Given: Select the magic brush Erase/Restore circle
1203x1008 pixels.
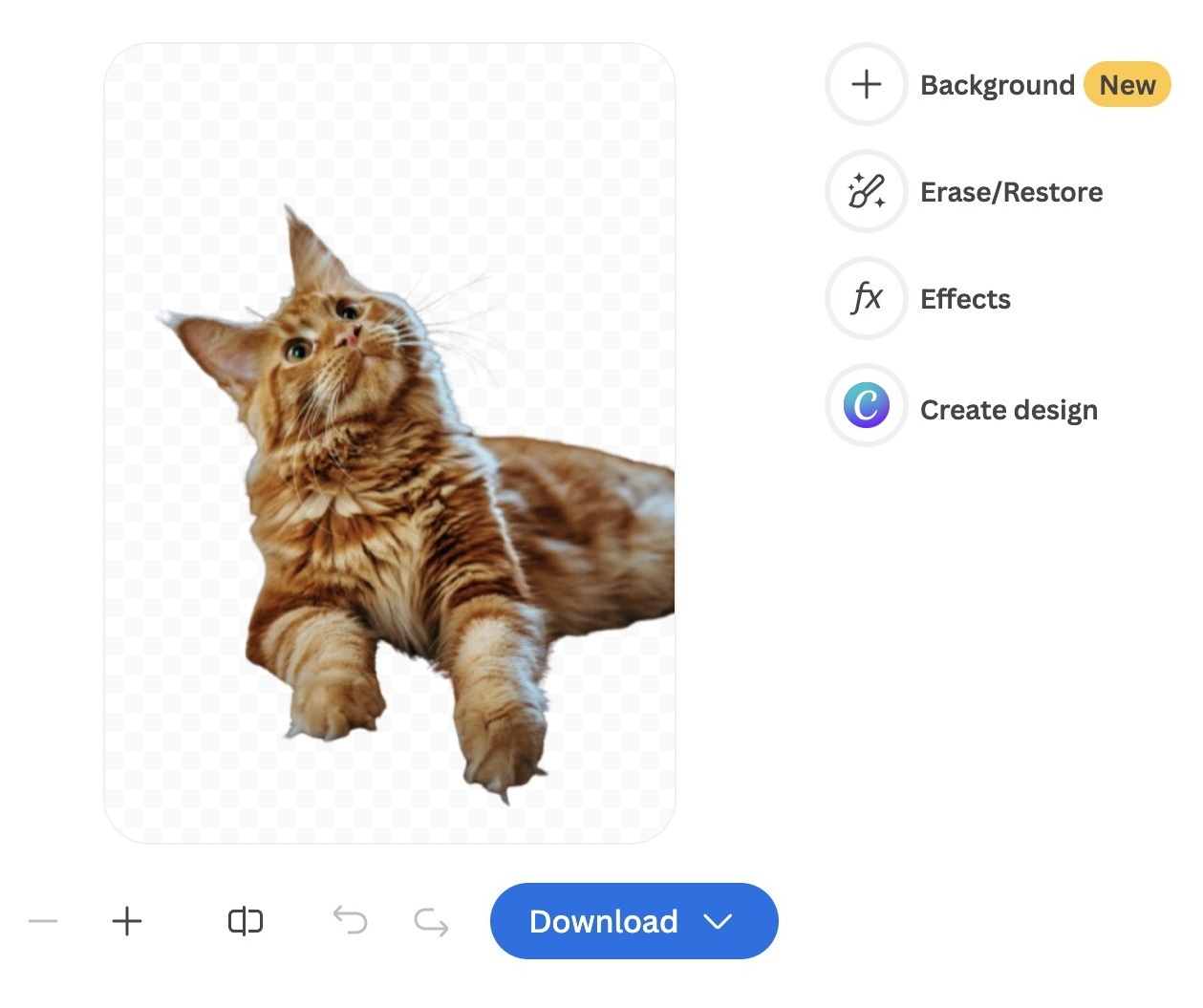Looking at the screenshot, I should 865,191.
